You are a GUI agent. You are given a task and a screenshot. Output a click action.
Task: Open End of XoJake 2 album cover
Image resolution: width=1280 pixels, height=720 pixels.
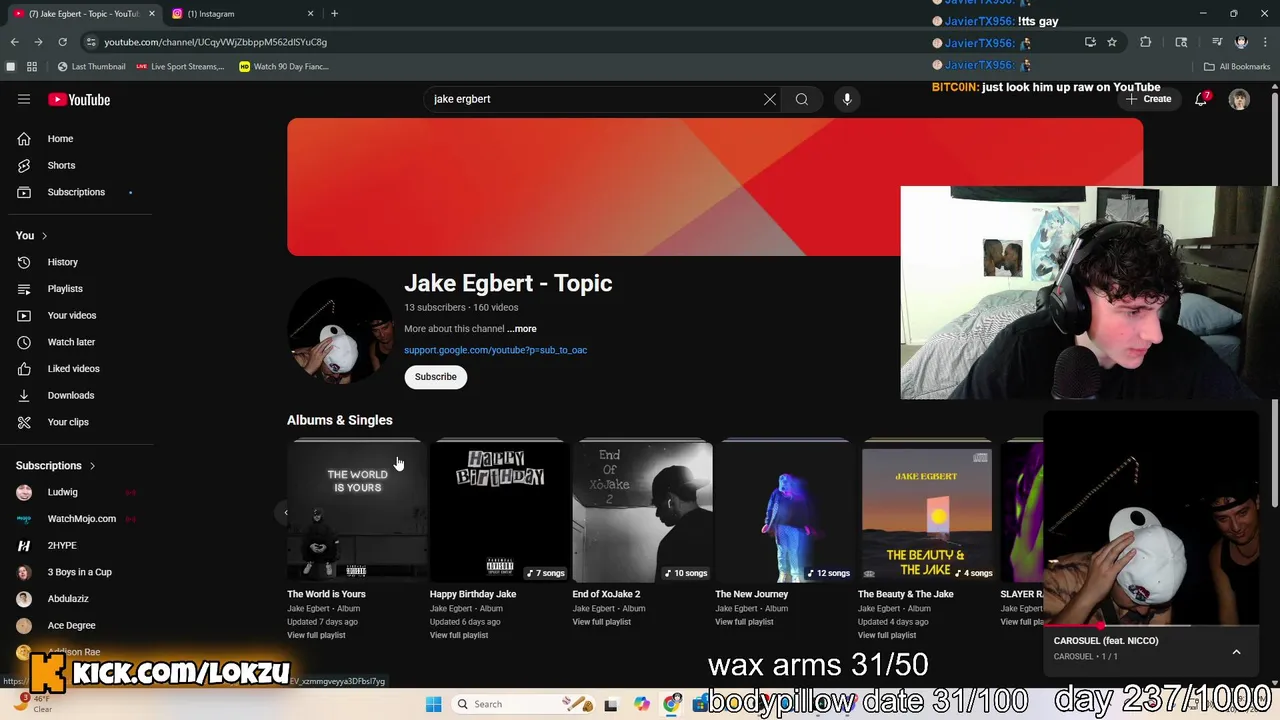pos(642,511)
